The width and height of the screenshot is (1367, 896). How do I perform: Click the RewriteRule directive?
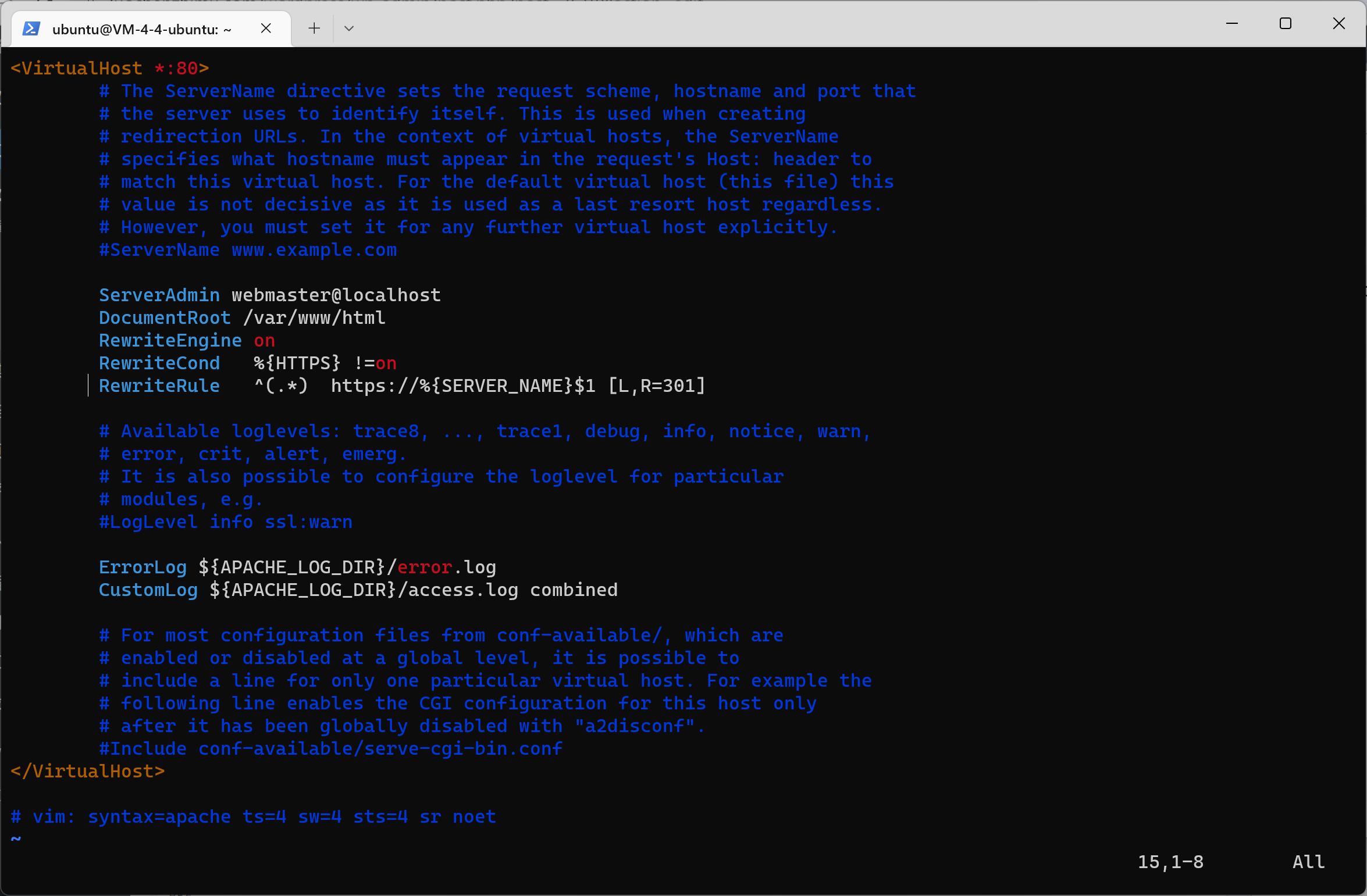[159, 386]
